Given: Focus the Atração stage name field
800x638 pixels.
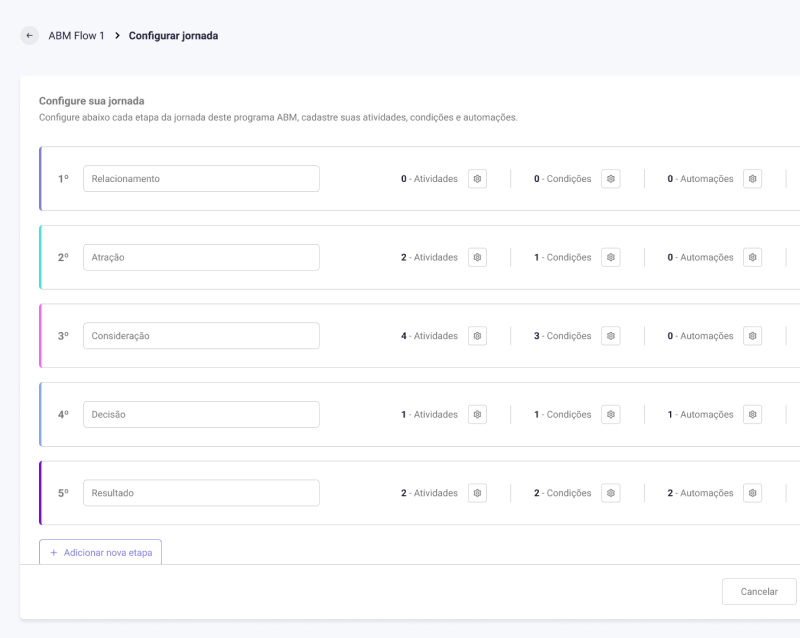Looking at the screenshot, I should click(x=201, y=257).
